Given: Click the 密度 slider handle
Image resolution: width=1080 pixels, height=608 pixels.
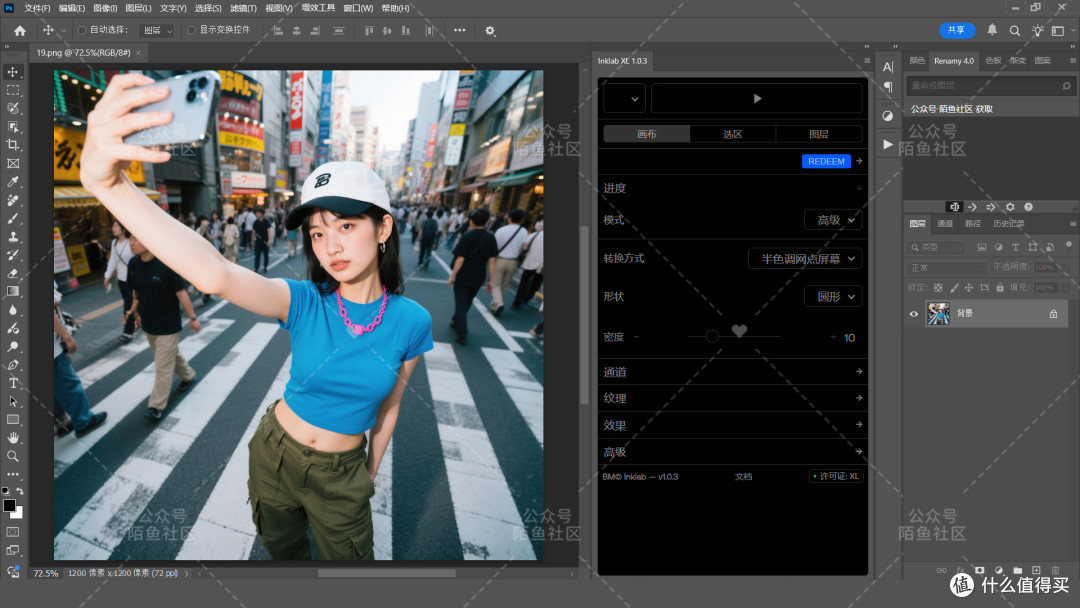Looking at the screenshot, I should [712, 336].
